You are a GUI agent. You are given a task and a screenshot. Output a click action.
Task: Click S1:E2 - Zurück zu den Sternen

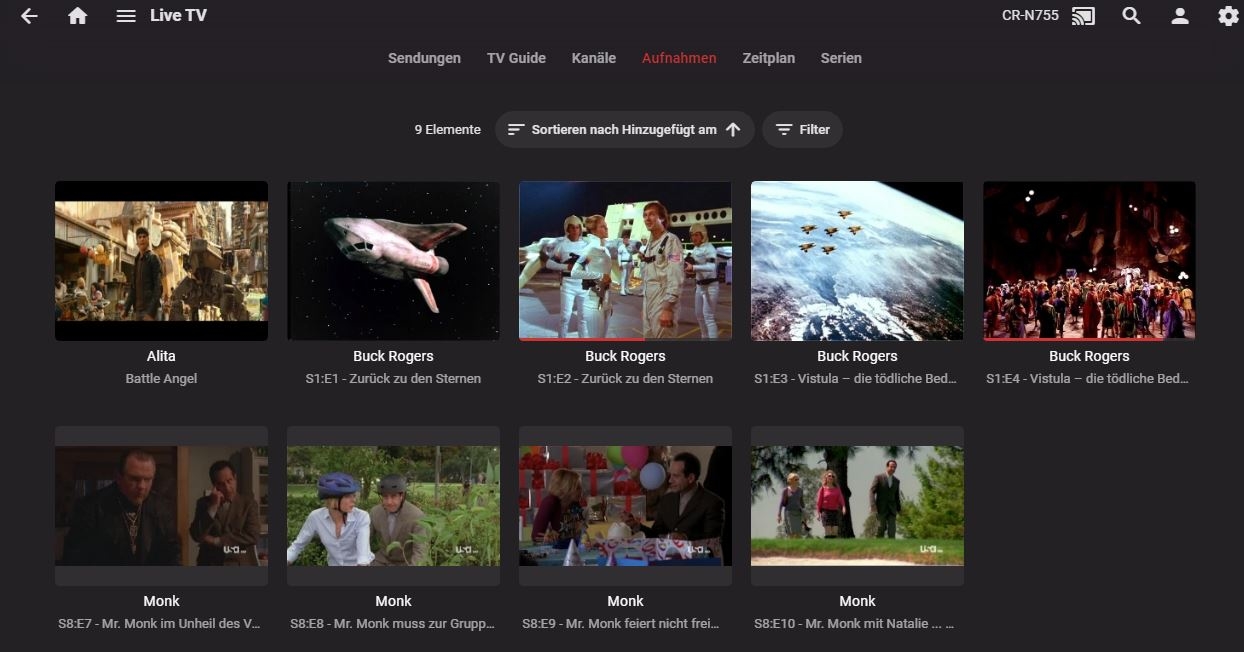(x=625, y=379)
